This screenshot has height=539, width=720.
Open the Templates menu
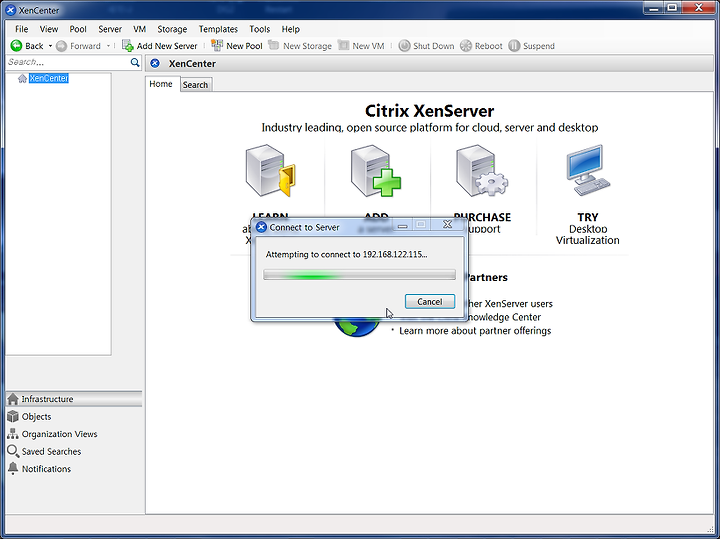tap(218, 29)
